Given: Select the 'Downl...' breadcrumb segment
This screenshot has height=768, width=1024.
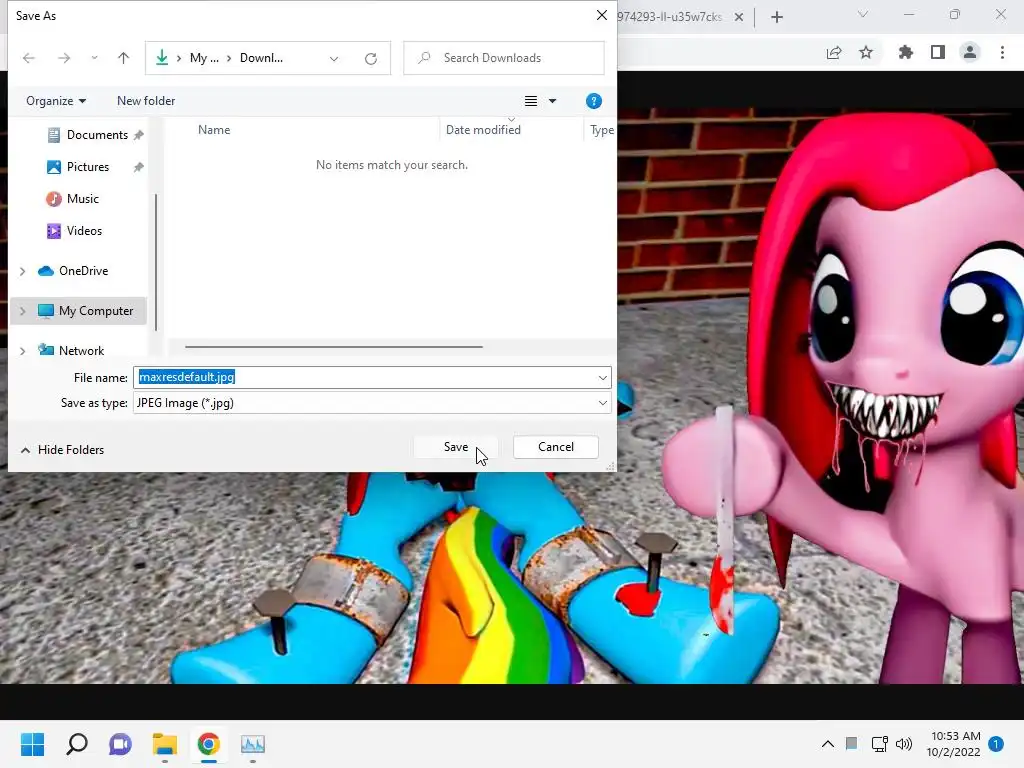Looking at the screenshot, I should point(261,58).
